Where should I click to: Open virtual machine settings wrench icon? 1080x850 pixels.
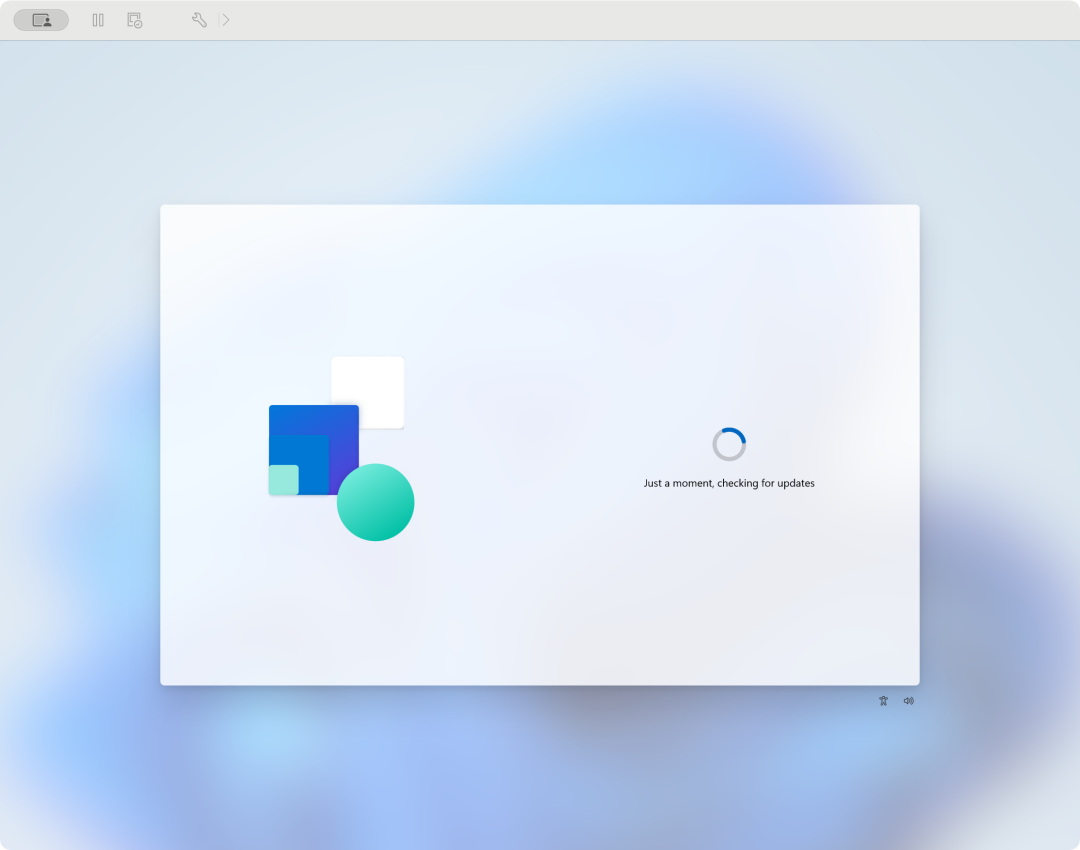199,20
